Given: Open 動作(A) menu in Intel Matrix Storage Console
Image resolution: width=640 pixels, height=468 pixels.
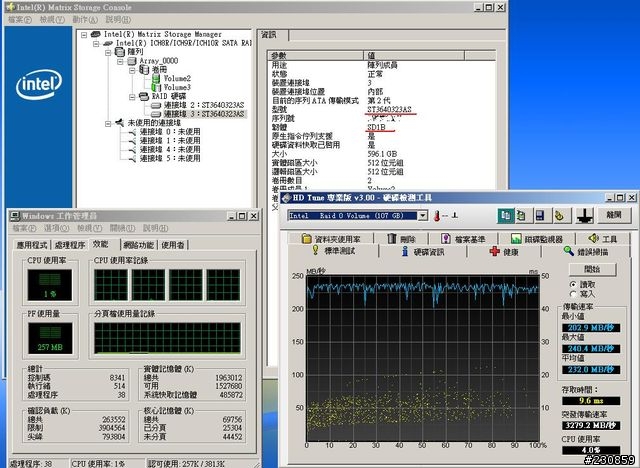Looking at the screenshot, I should tap(85, 20).
